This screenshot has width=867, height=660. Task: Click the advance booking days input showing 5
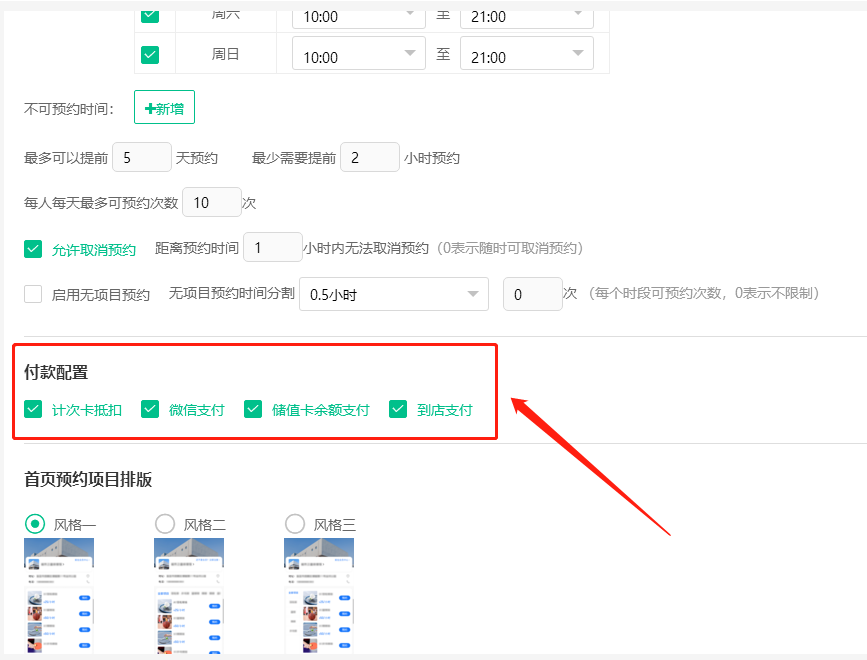[x=141, y=157]
